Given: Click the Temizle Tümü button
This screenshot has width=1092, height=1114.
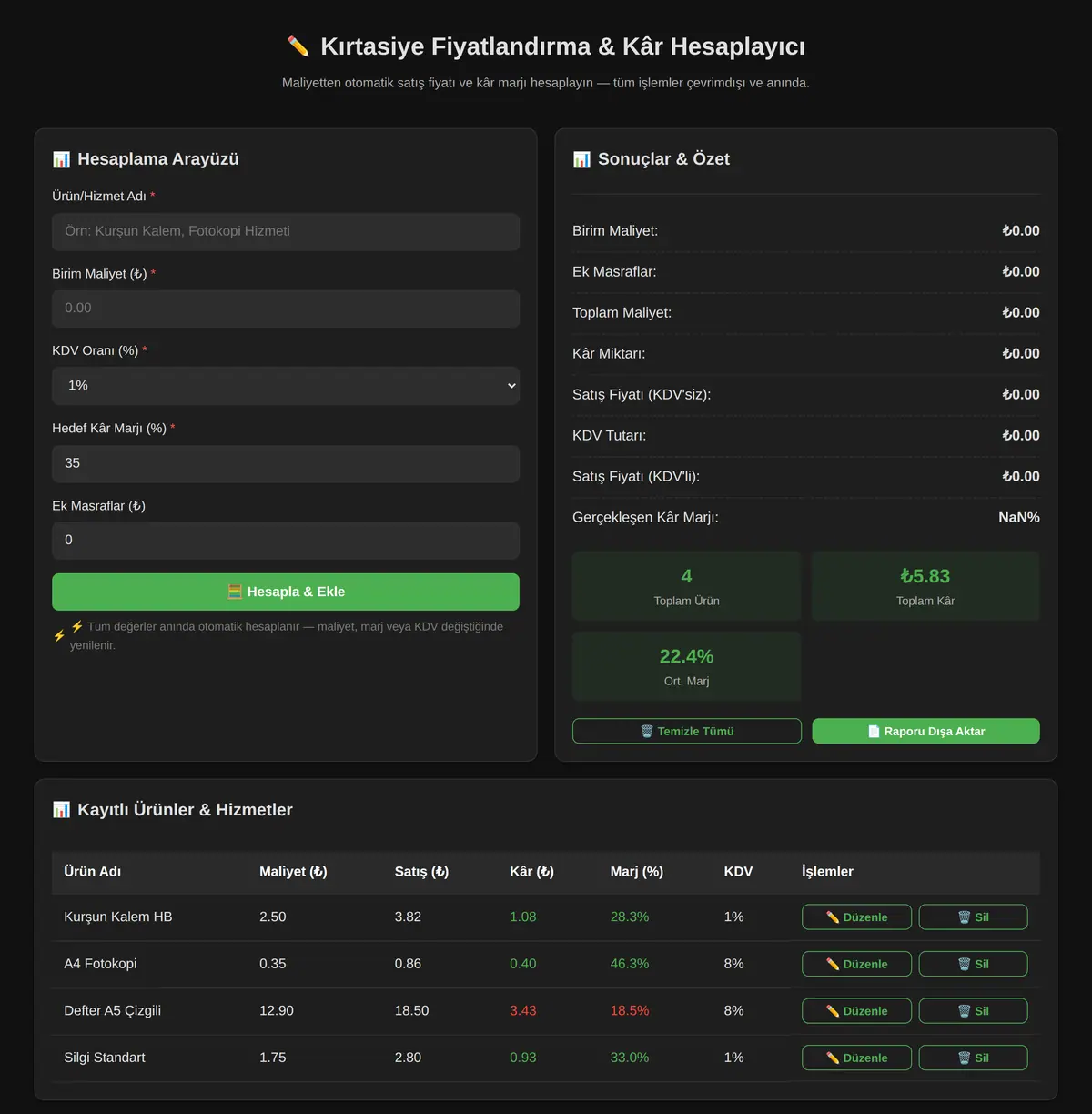Looking at the screenshot, I should [x=687, y=731].
